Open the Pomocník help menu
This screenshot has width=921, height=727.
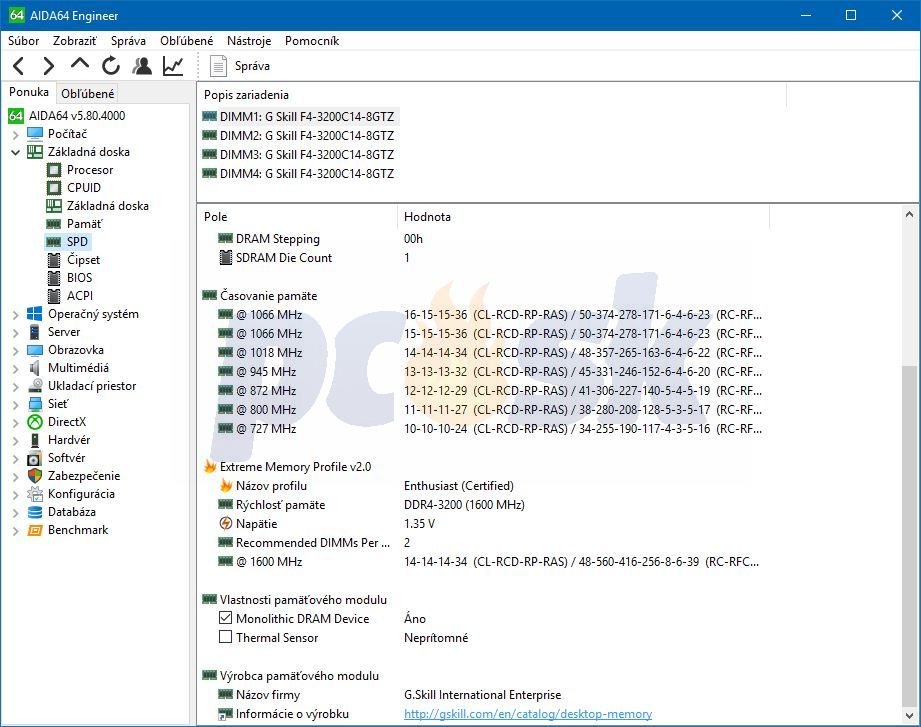pyautogui.click(x=312, y=41)
